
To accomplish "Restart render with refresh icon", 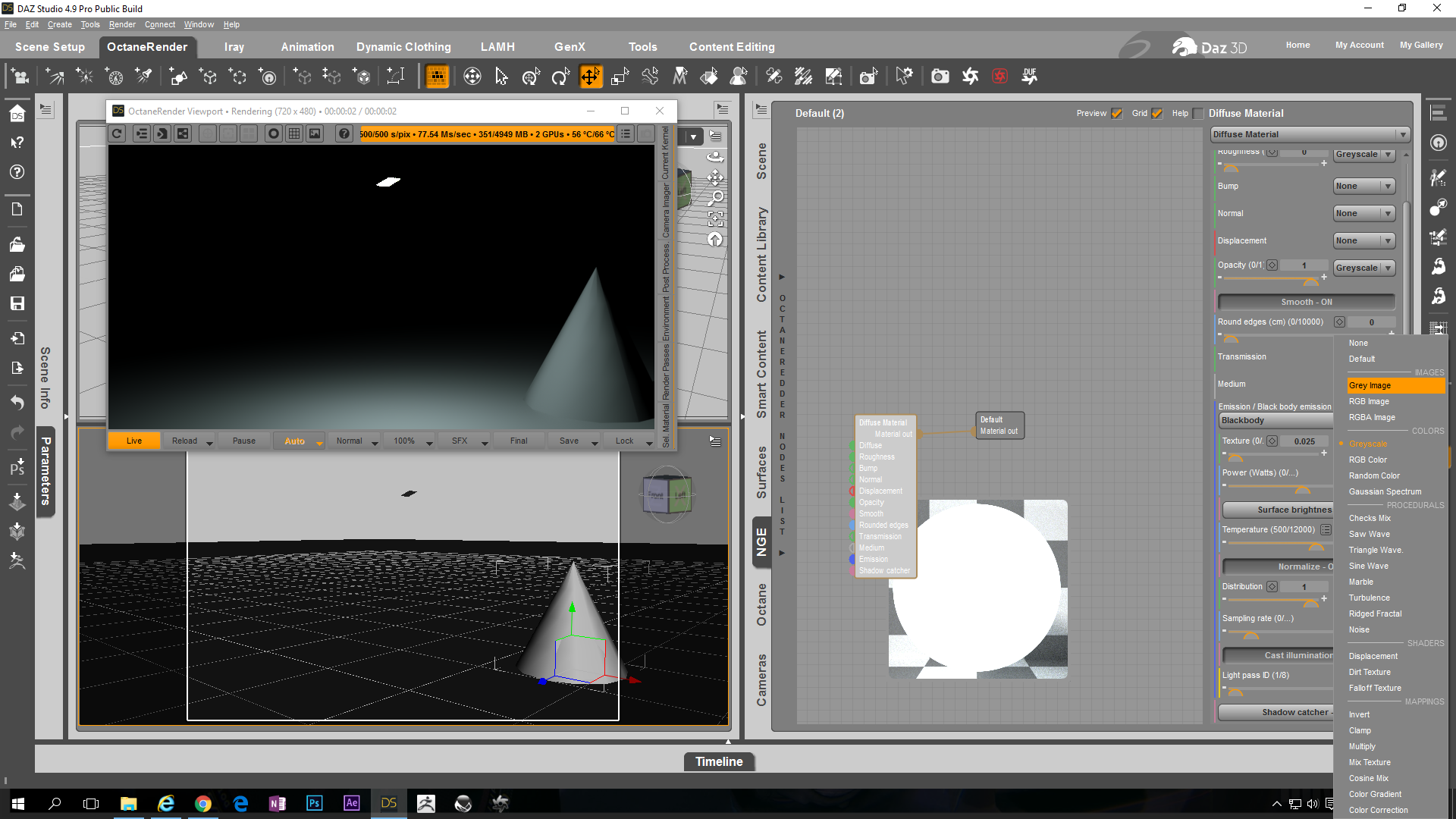I will tap(117, 134).
